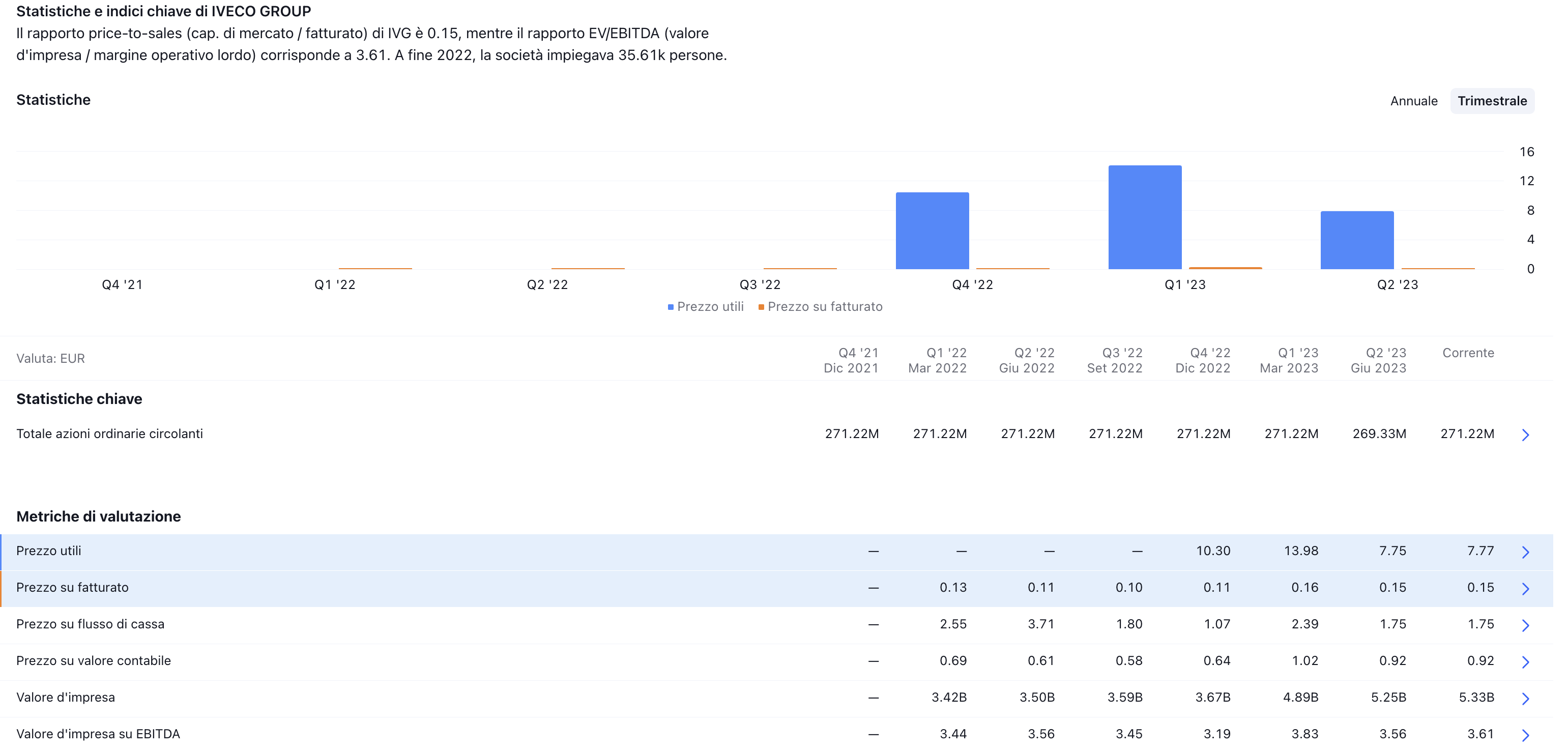Toggle Prezzo utili legend entry

pos(706,307)
